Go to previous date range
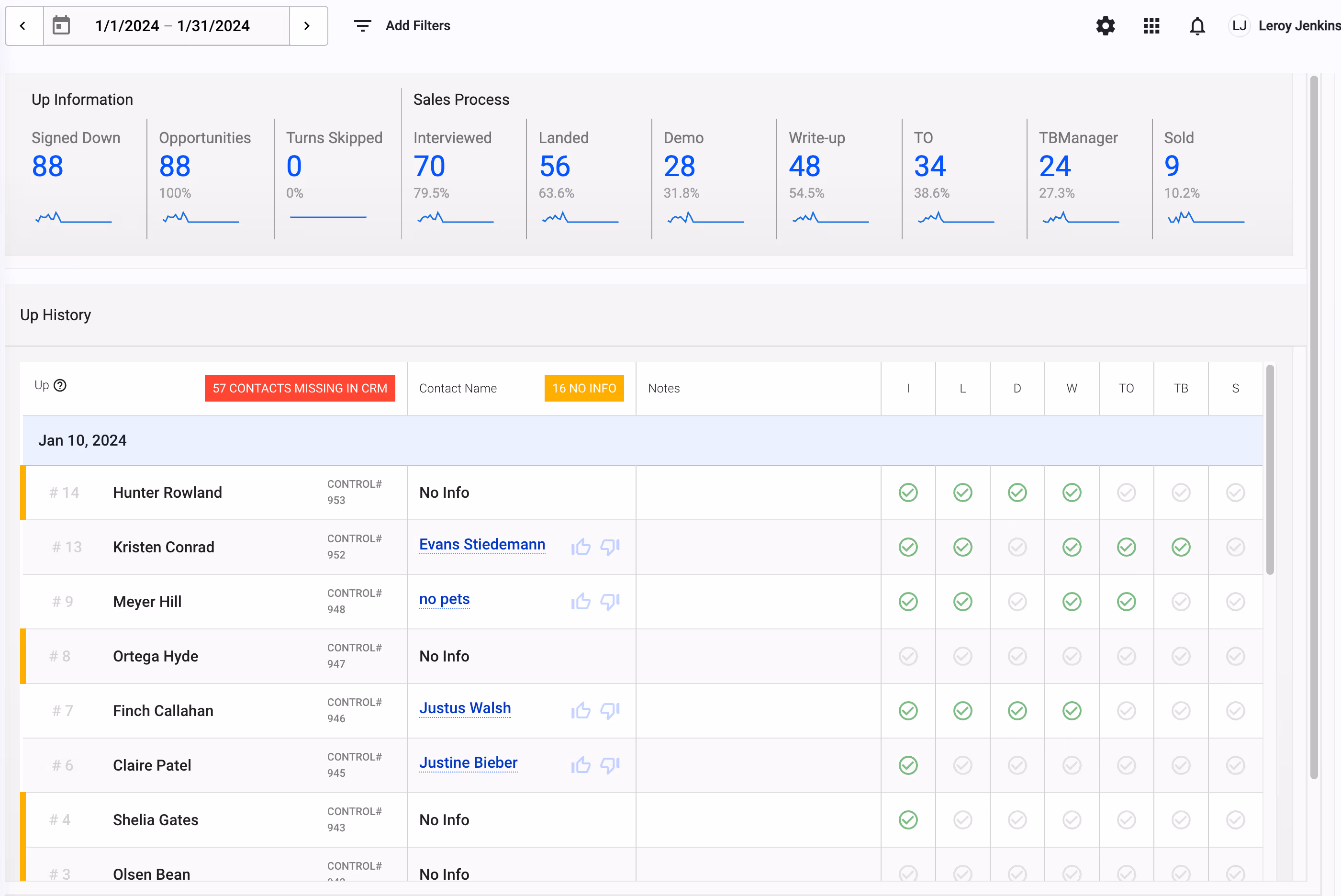1341x896 pixels. click(23, 26)
